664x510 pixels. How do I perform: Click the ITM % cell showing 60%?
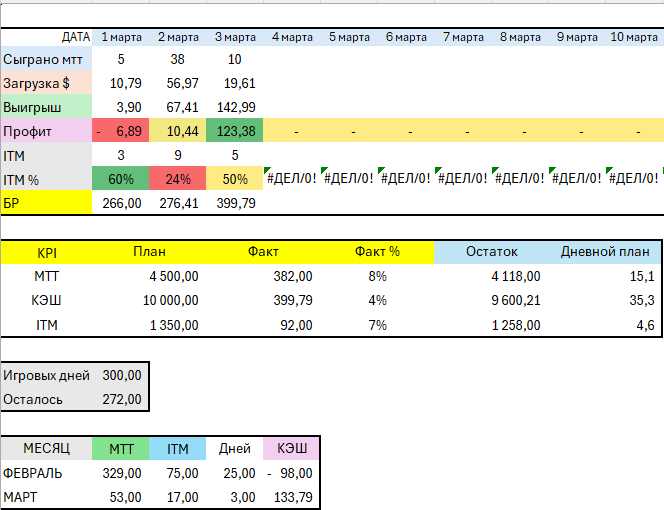point(121,179)
